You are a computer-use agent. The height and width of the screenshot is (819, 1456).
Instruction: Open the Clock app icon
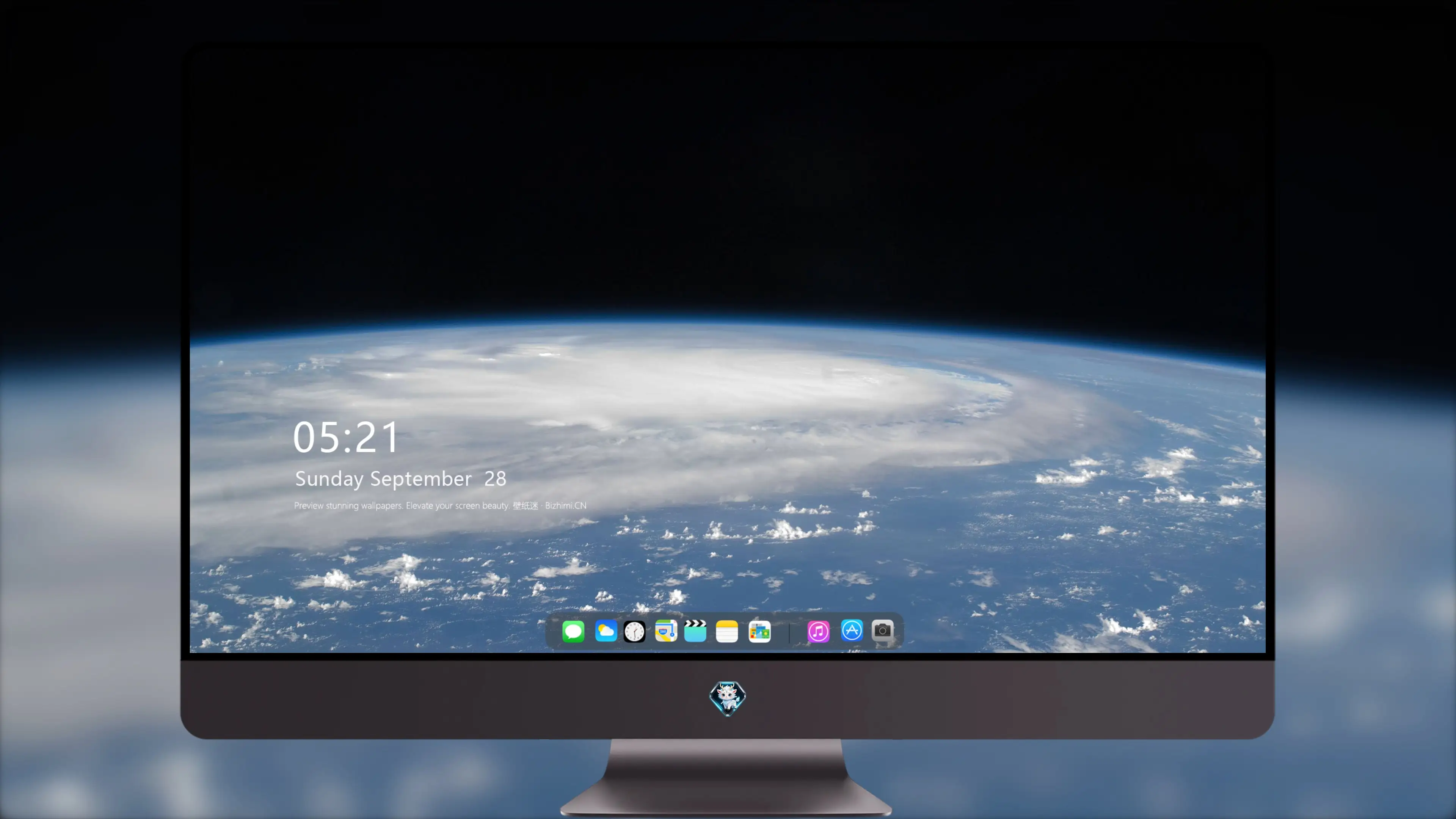point(634,631)
